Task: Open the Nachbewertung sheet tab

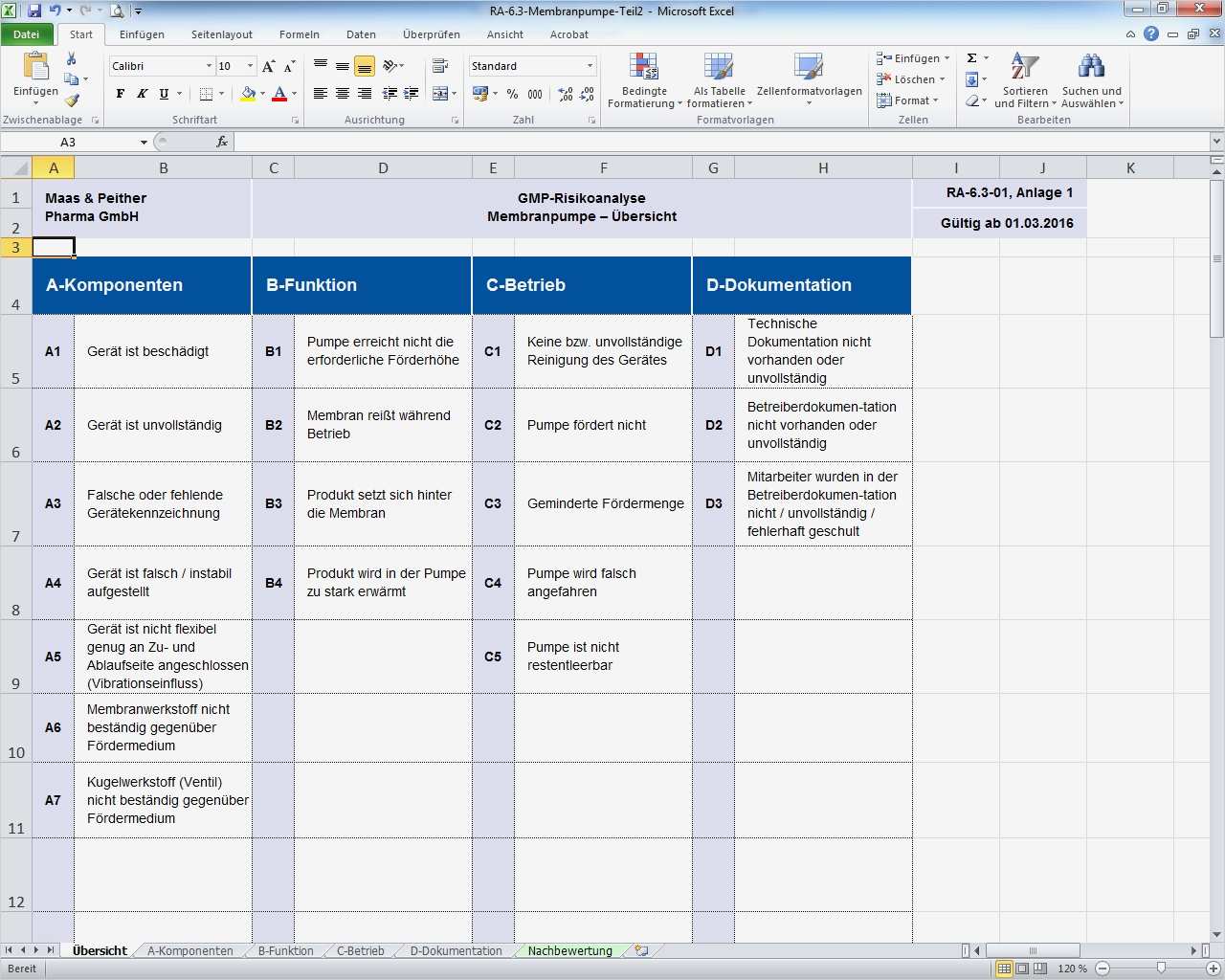Action: click(569, 951)
